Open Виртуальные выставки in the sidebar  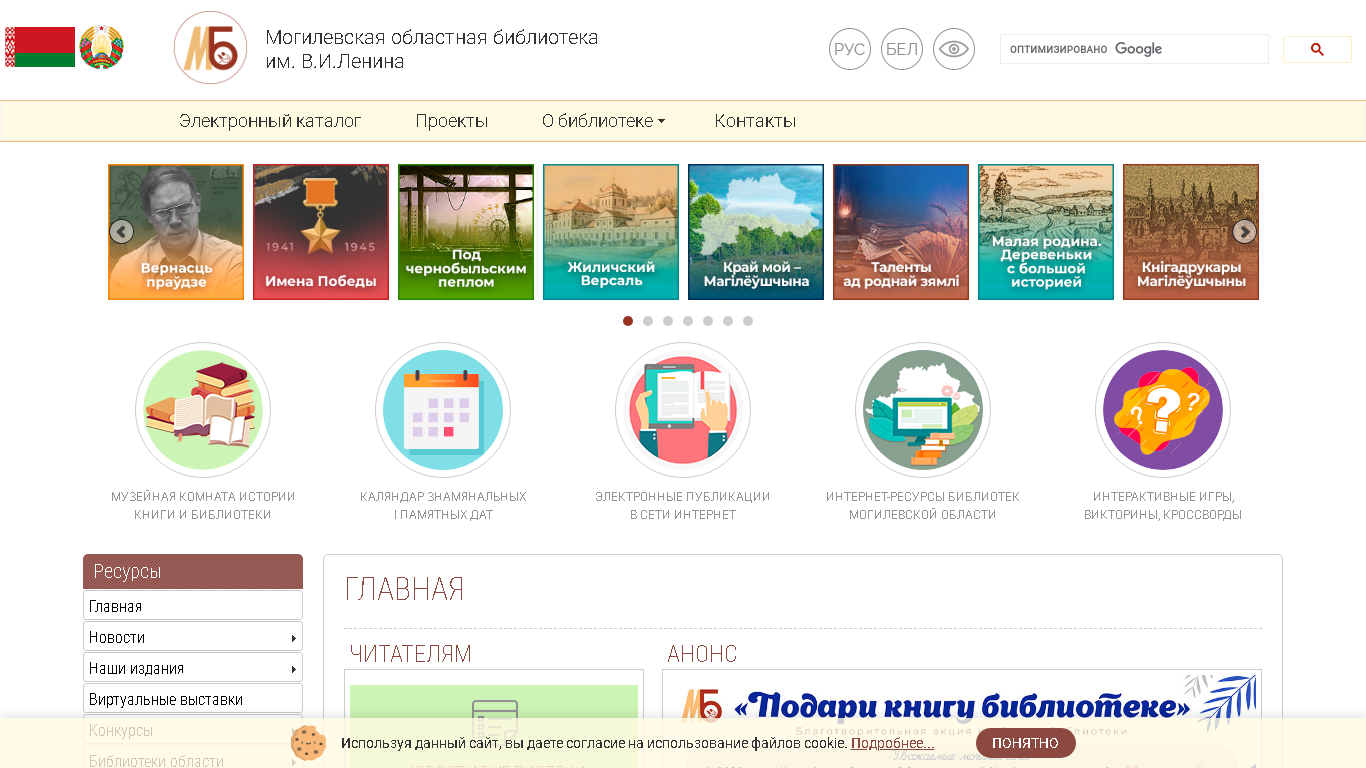[x=193, y=699]
